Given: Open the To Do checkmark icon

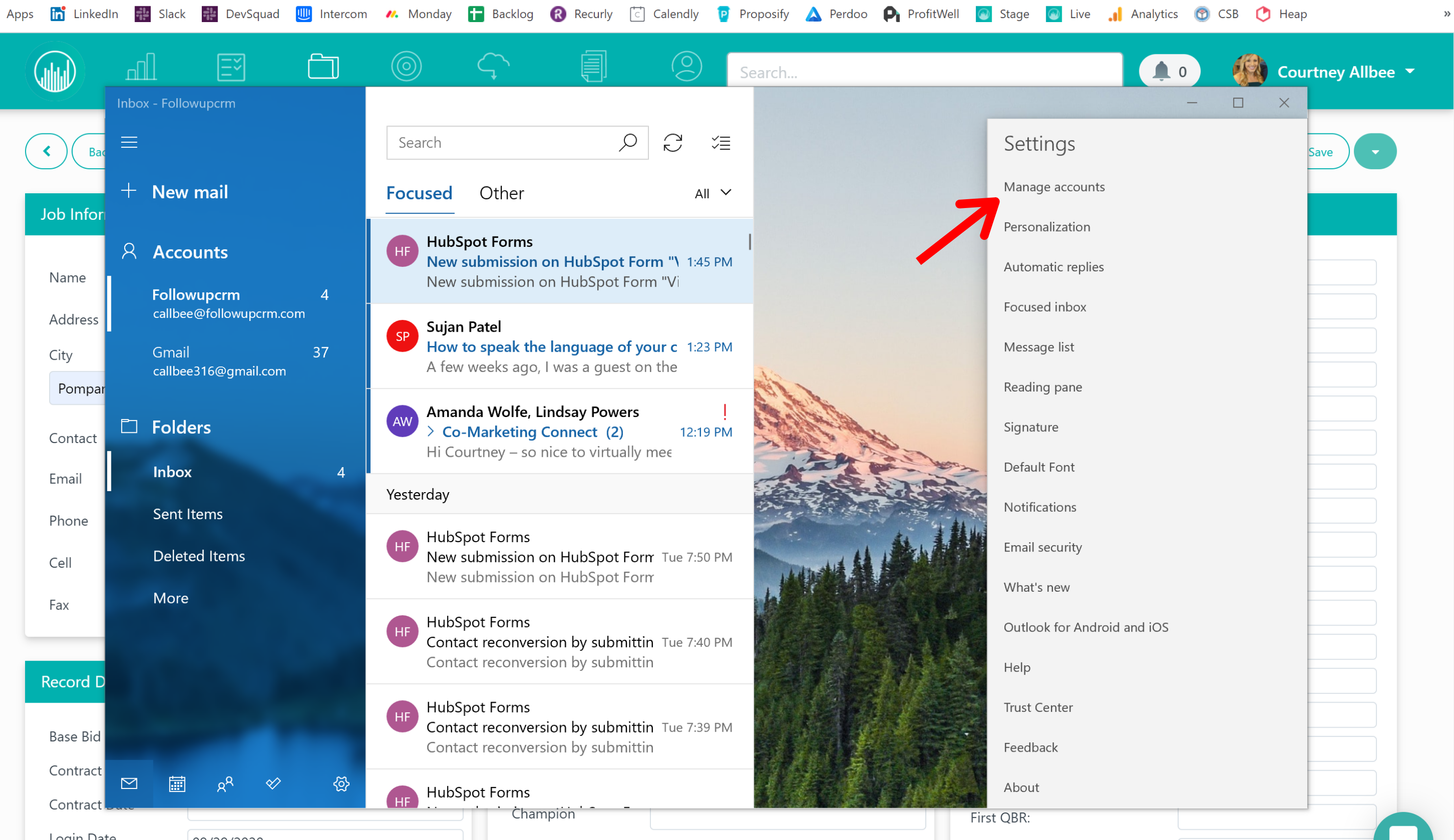Looking at the screenshot, I should pos(273,784).
